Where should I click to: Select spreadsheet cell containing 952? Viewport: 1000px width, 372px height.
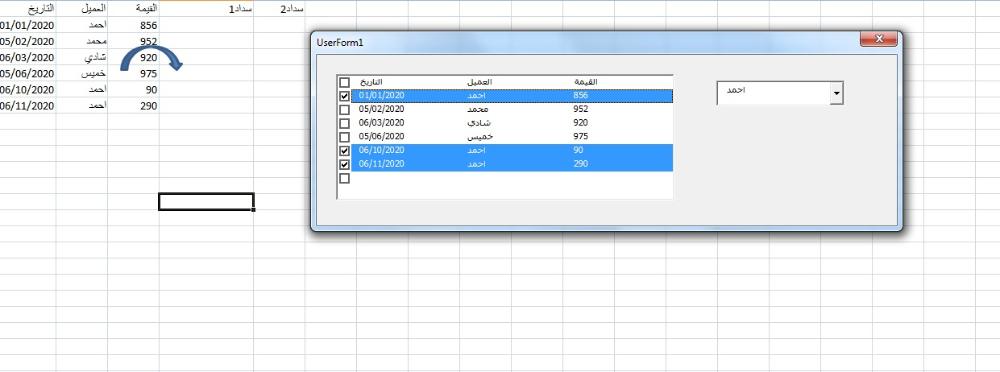[x=133, y=41]
